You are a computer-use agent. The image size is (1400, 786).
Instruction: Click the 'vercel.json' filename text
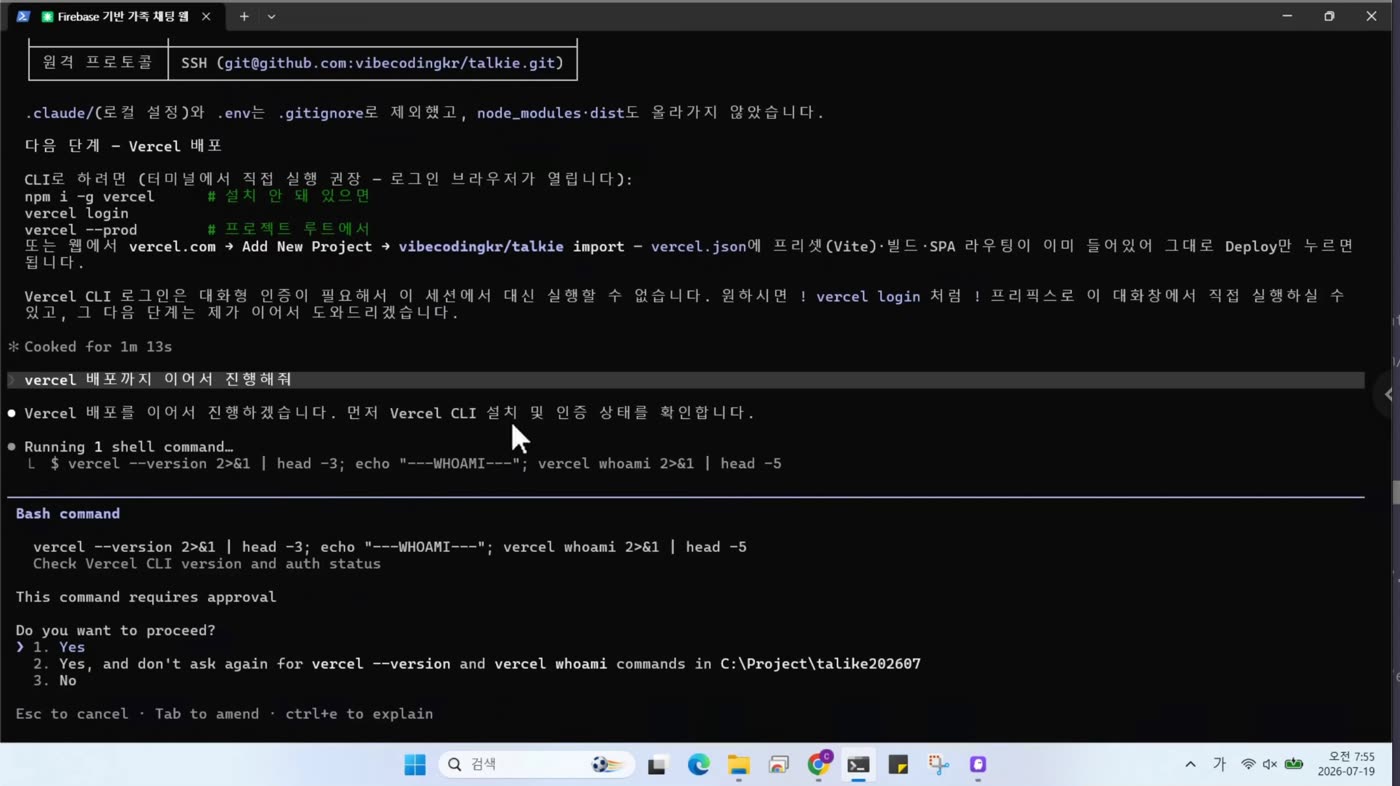698,246
